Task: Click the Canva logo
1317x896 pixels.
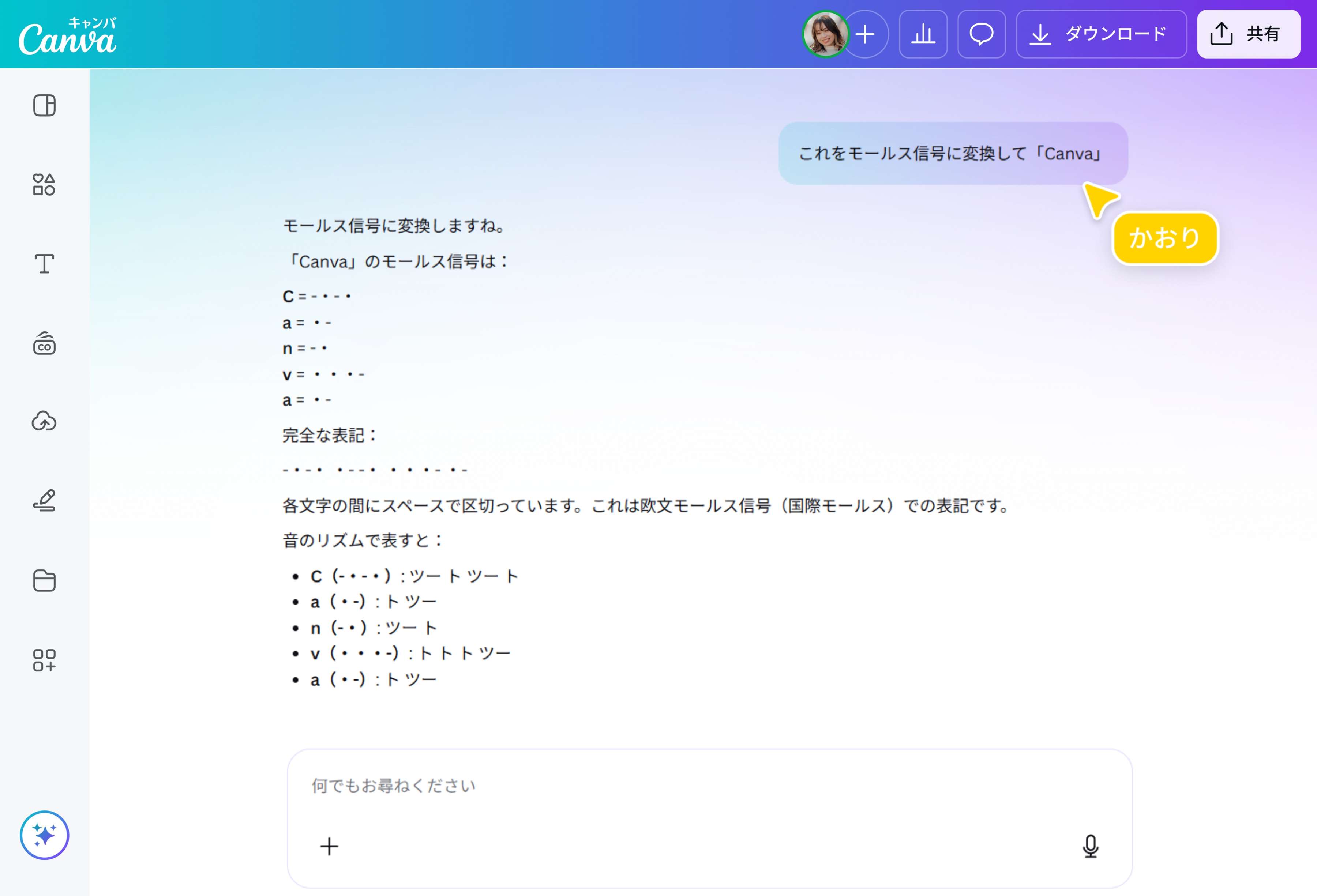Action: coord(67,36)
